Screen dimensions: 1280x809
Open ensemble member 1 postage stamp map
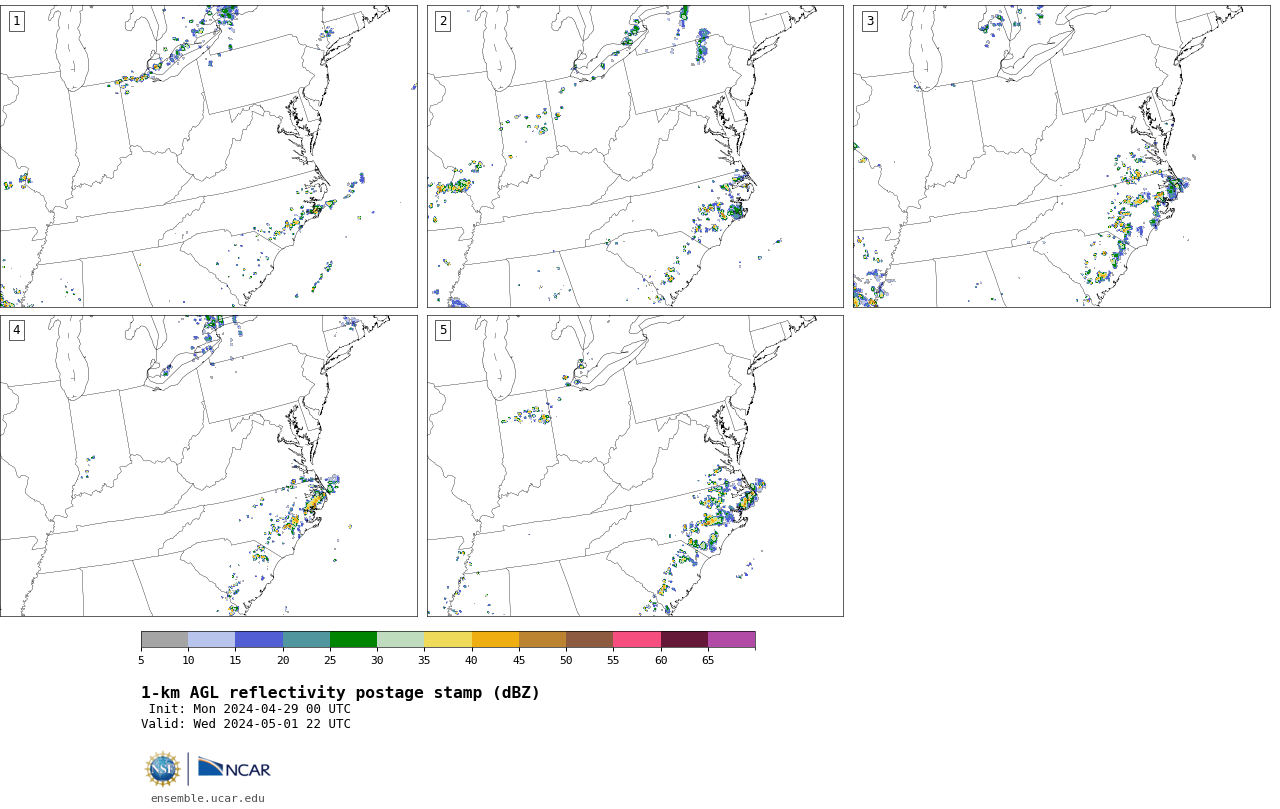point(209,156)
